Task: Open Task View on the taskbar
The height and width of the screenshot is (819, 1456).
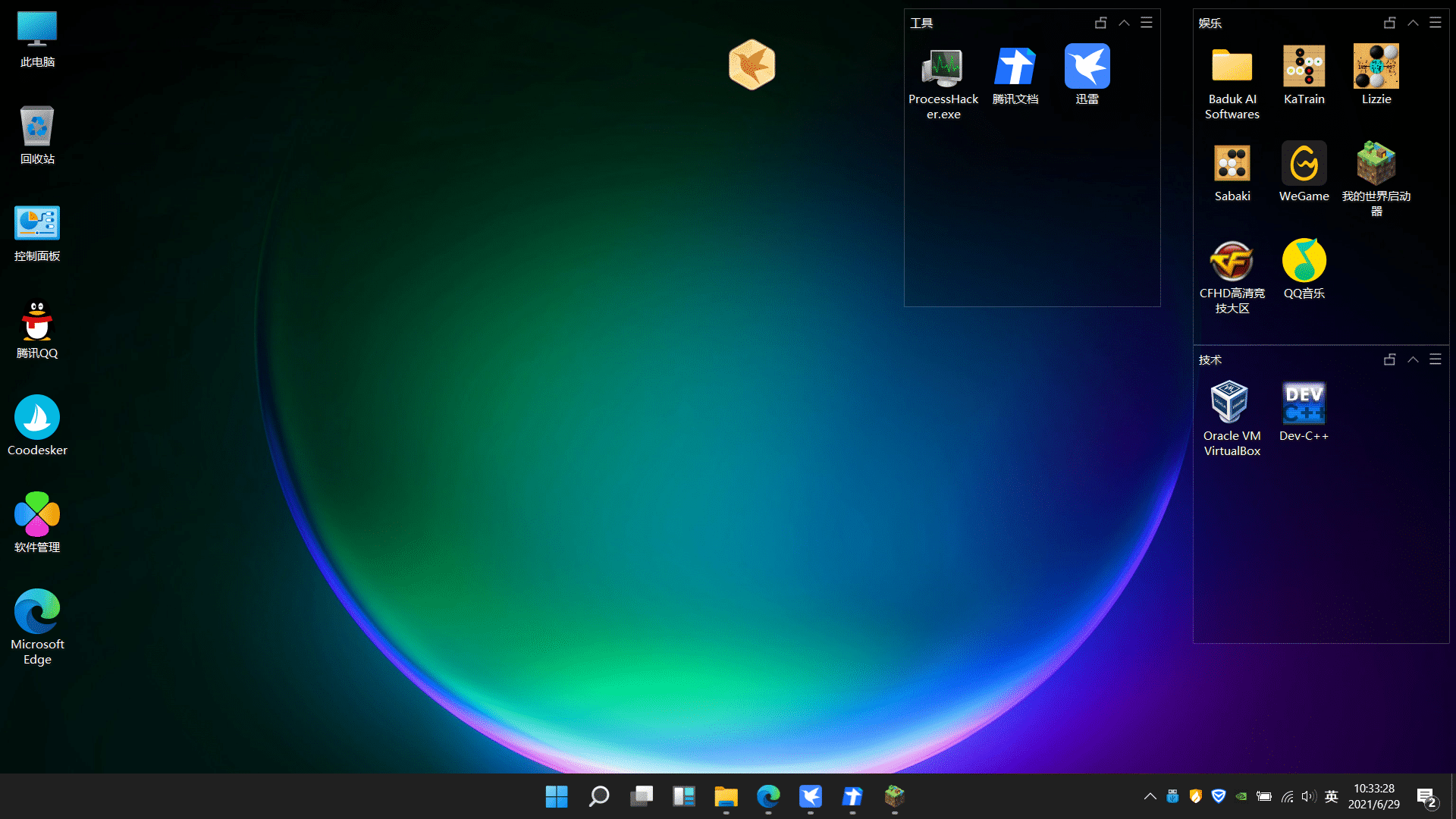Action: 642,796
